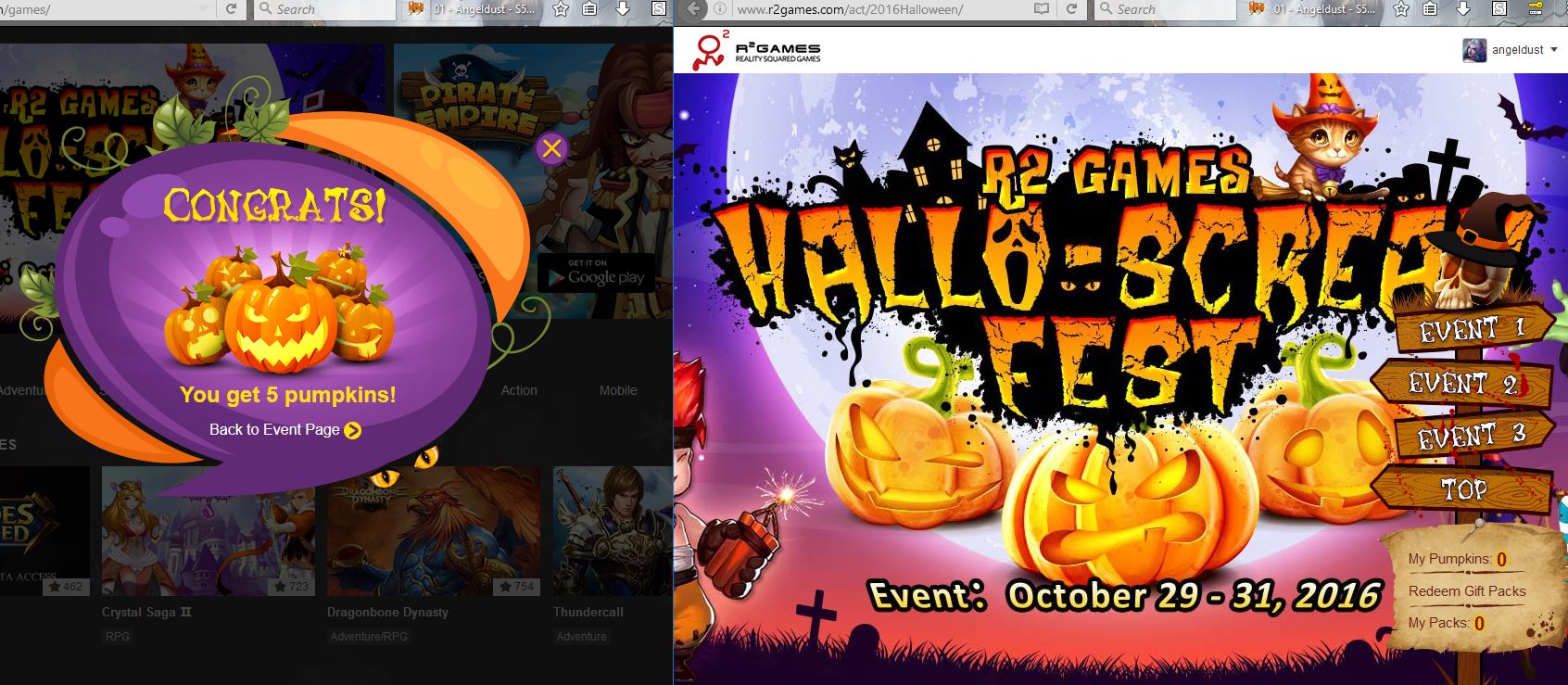Open the Redeem Gift Packs link
This screenshot has height=685, width=1568.
[1467, 591]
